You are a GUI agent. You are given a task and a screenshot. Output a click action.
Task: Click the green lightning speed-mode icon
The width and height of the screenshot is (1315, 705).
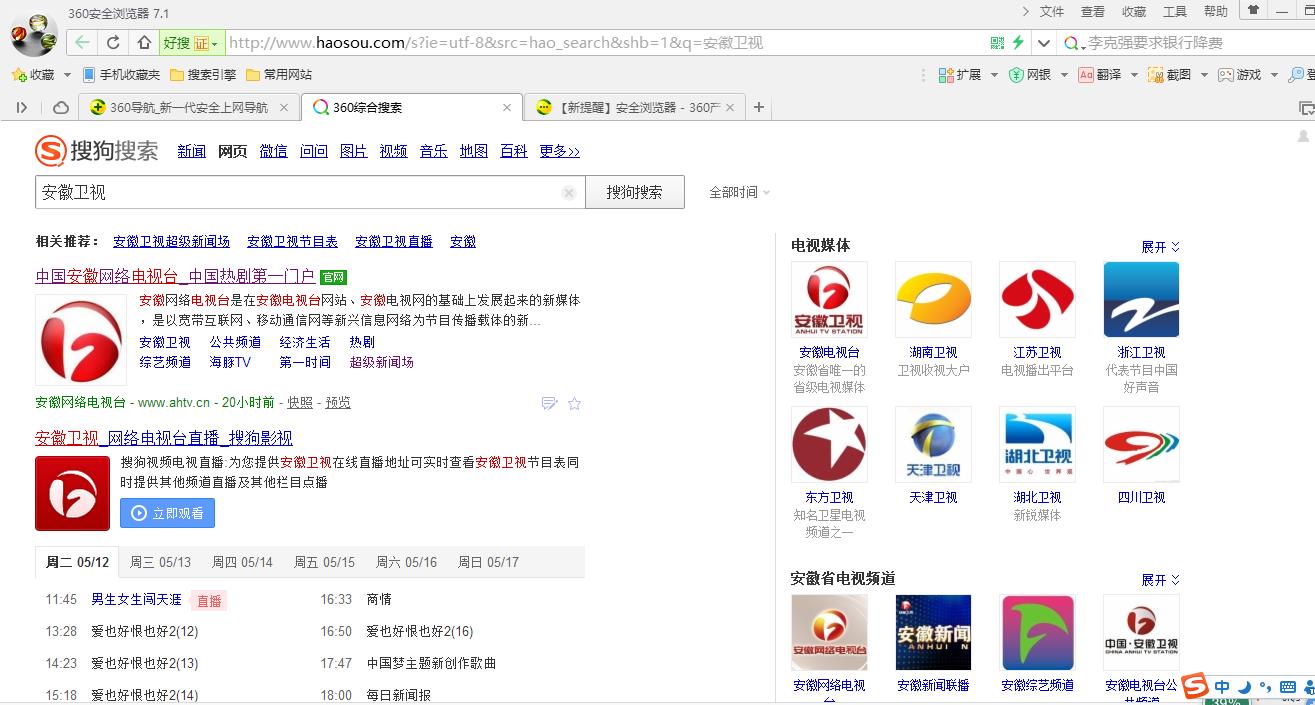pyautogui.click(x=1018, y=43)
